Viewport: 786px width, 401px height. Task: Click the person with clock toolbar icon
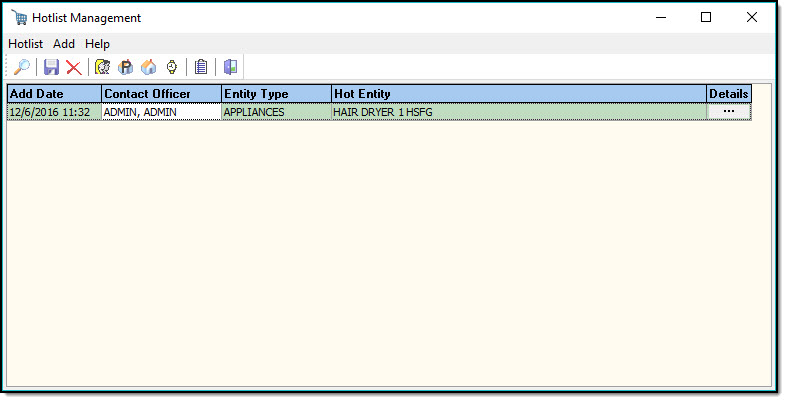coord(102,67)
